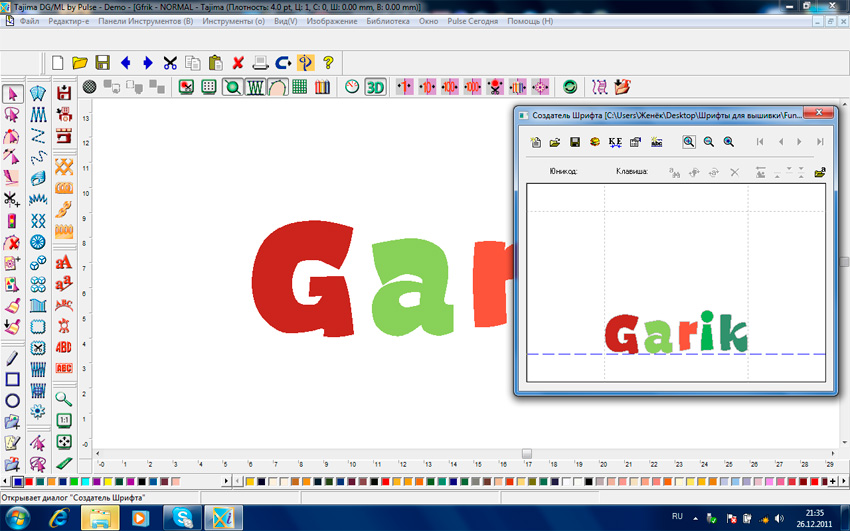Select the arrow Select tool in left toolbox
The height and width of the screenshot is (531, 850).
(x=13, y=94)
